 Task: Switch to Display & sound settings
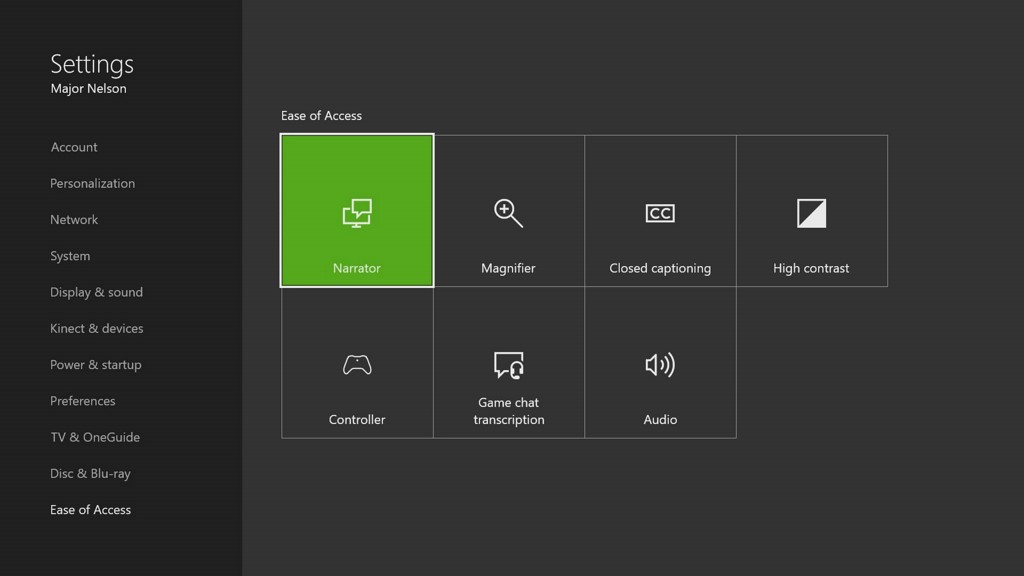(x=96, y=292)
